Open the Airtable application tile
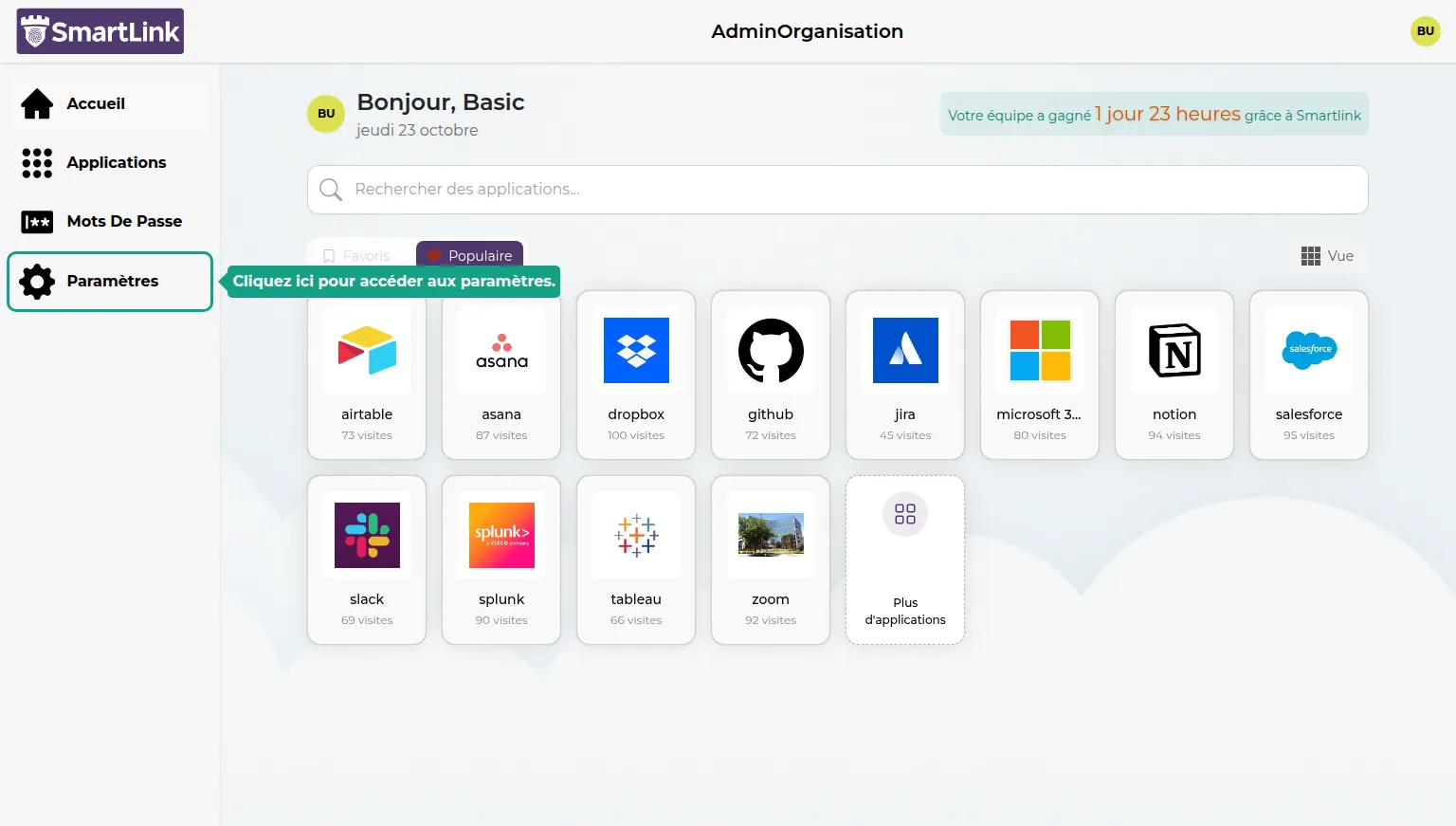The width and height of the screenshot is (1456, 826). (367, 375)
